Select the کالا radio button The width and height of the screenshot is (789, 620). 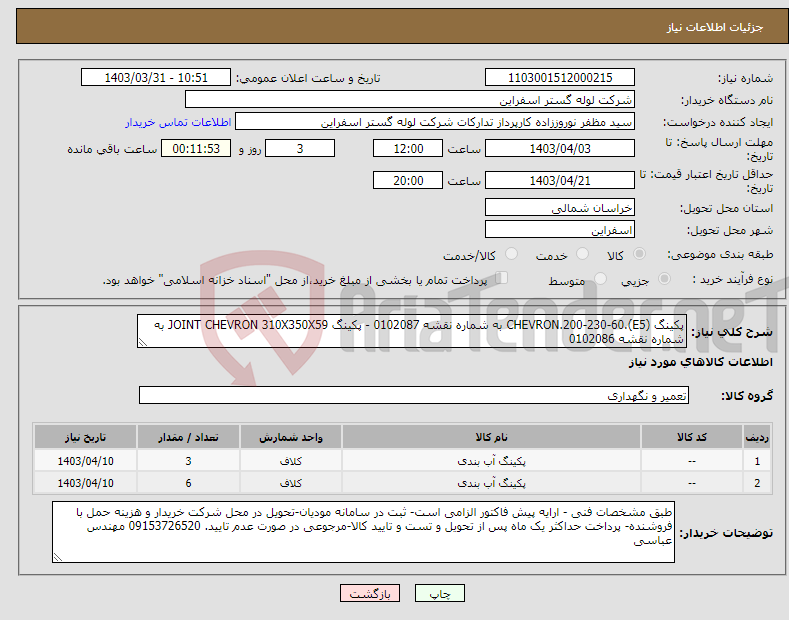coord(639,254)
